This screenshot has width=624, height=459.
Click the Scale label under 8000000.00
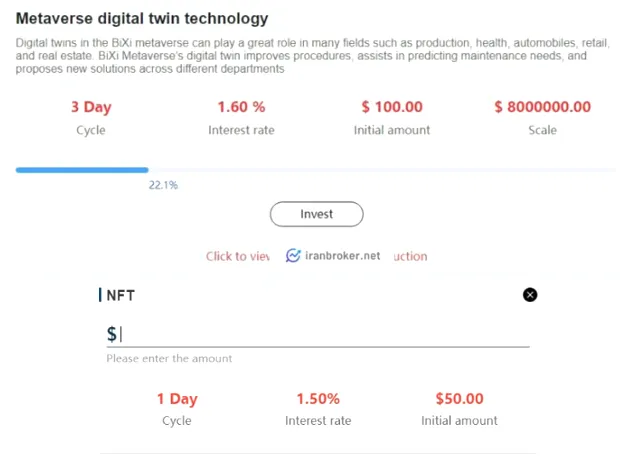(x=542, y=130)
